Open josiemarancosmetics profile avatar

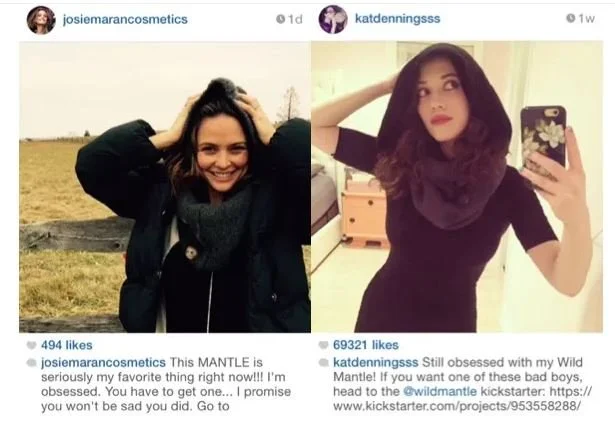click(41, 20)
